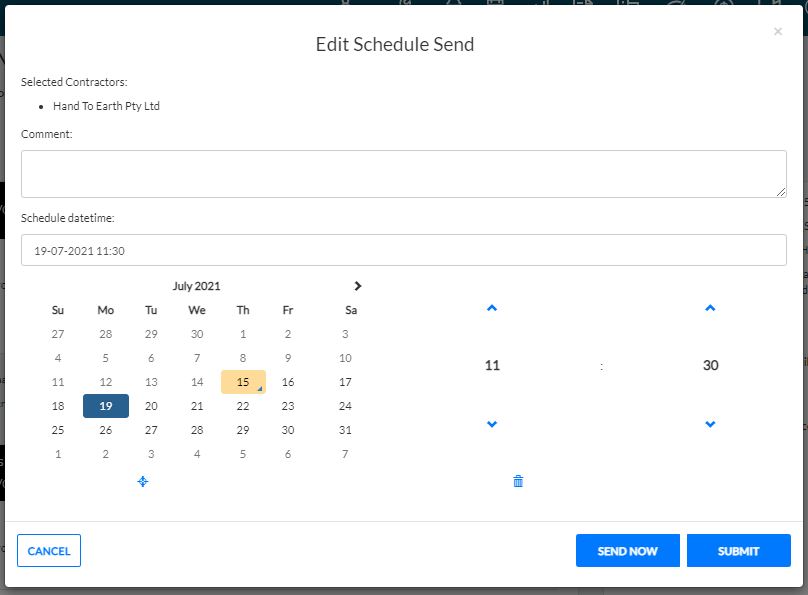Decrease the minutes with down arrow

point(710,424)
